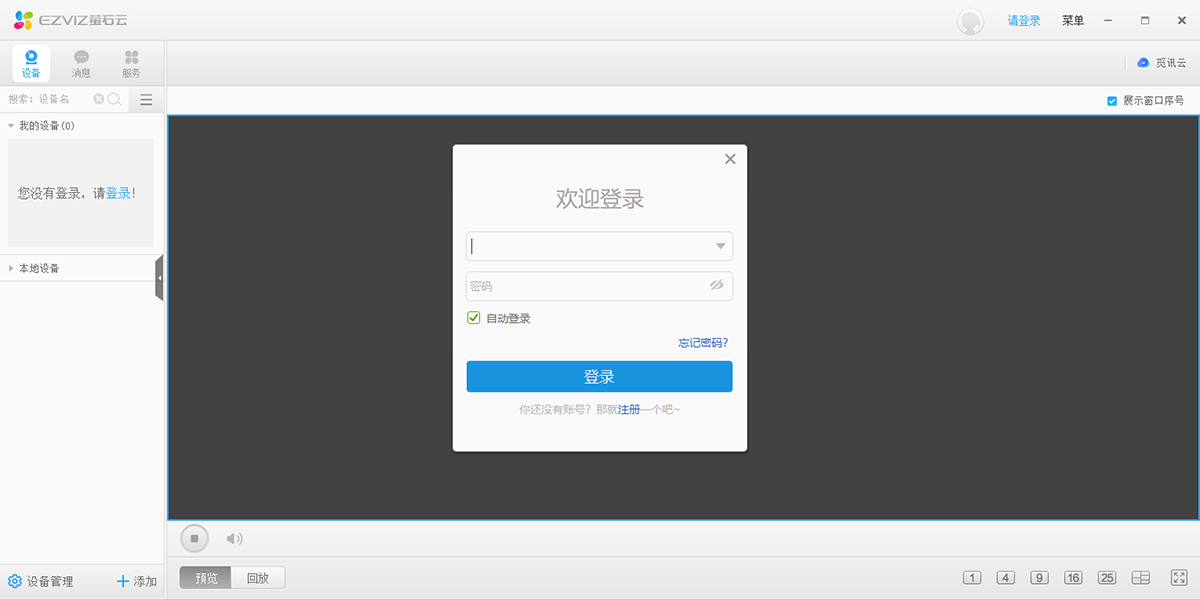This screenshot has height=600, width=1200.
Task: Click 忘记密码? link
Action: click(703, 343)
